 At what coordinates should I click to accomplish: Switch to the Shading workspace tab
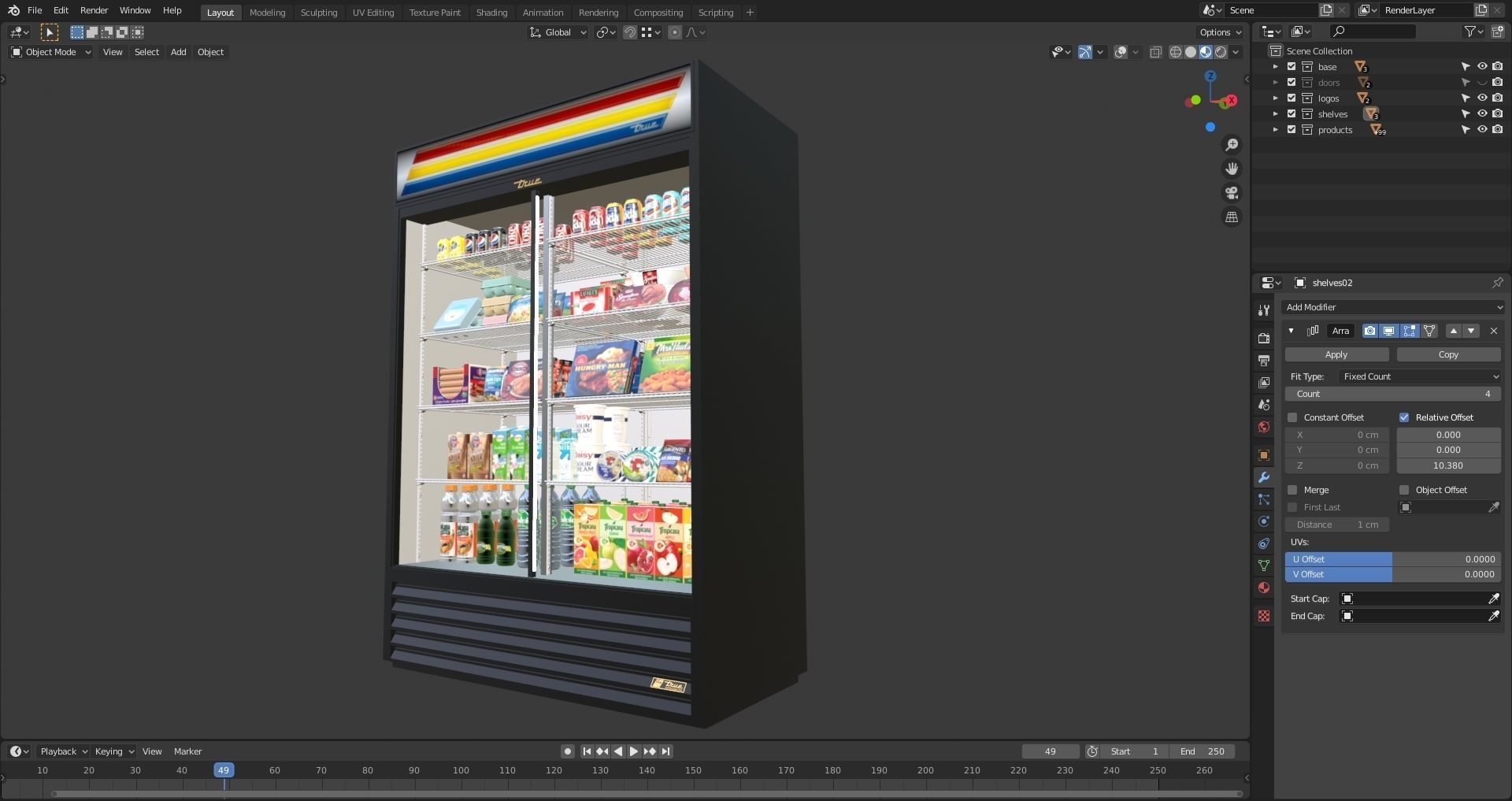click(491, 13)
